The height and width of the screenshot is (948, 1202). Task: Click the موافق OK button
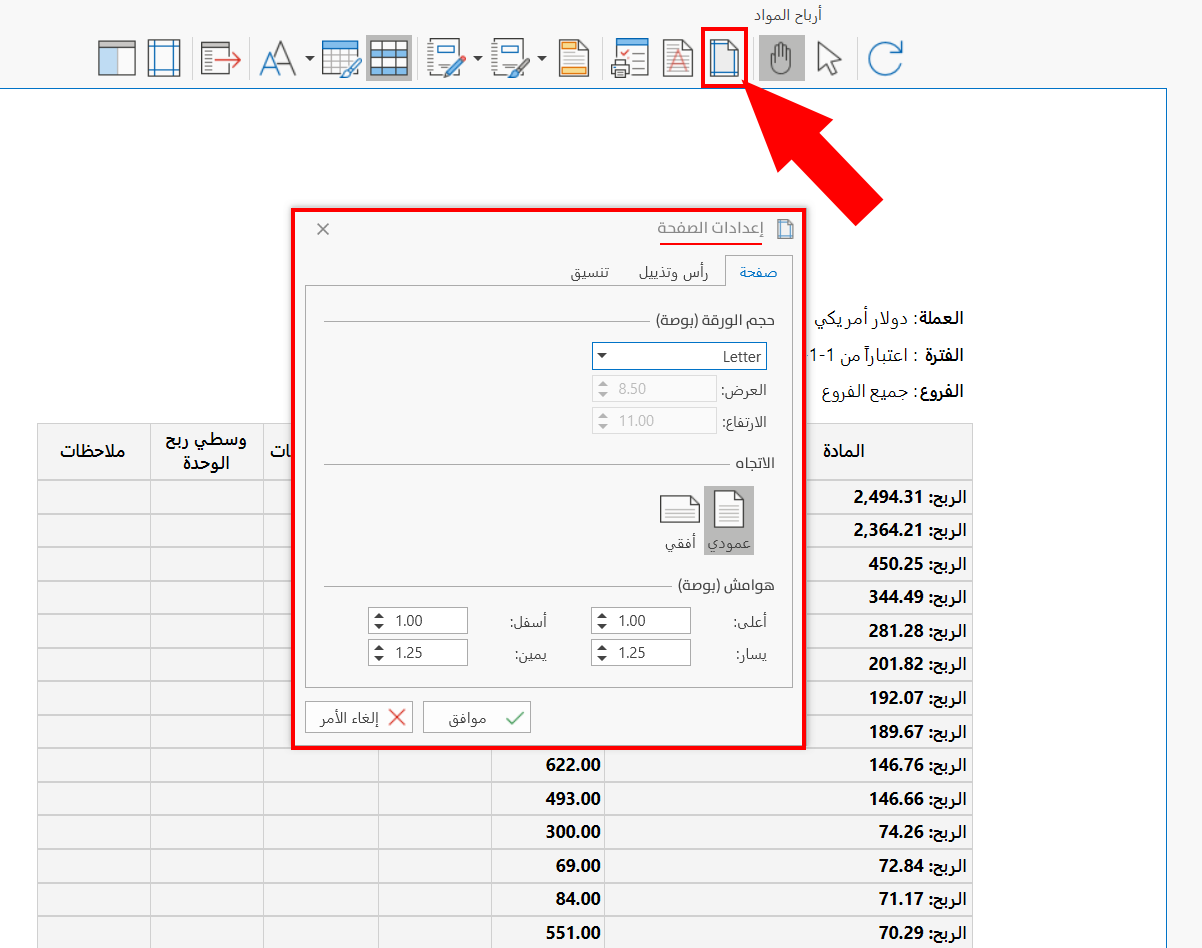pos(477,718)
